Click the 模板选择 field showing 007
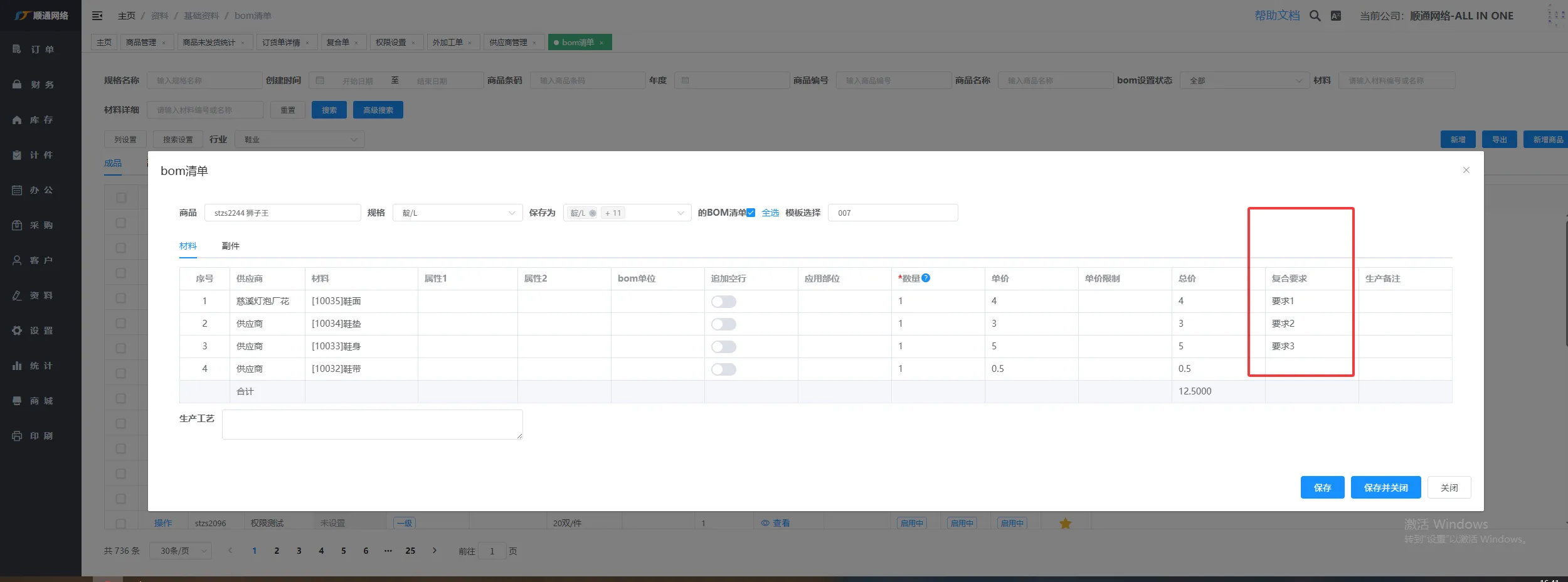 (893, 213)
